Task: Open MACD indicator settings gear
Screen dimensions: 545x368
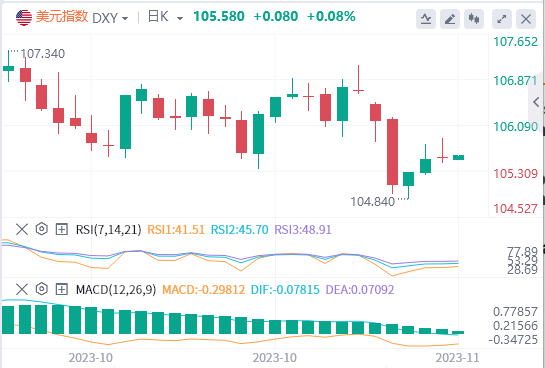Action: coord(42,289)
